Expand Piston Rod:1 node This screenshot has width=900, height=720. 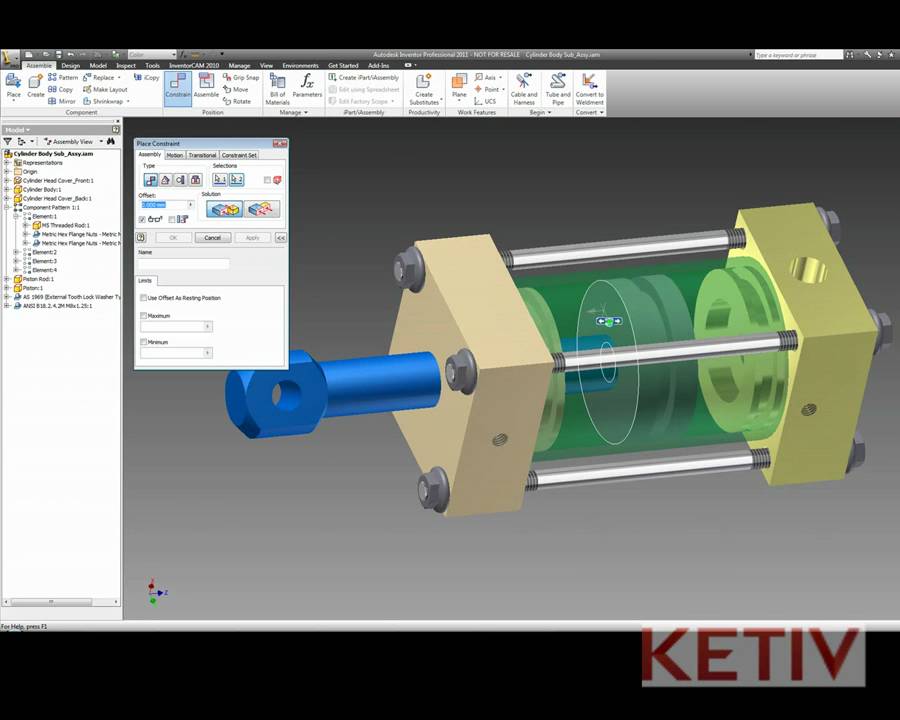[7, 279]
